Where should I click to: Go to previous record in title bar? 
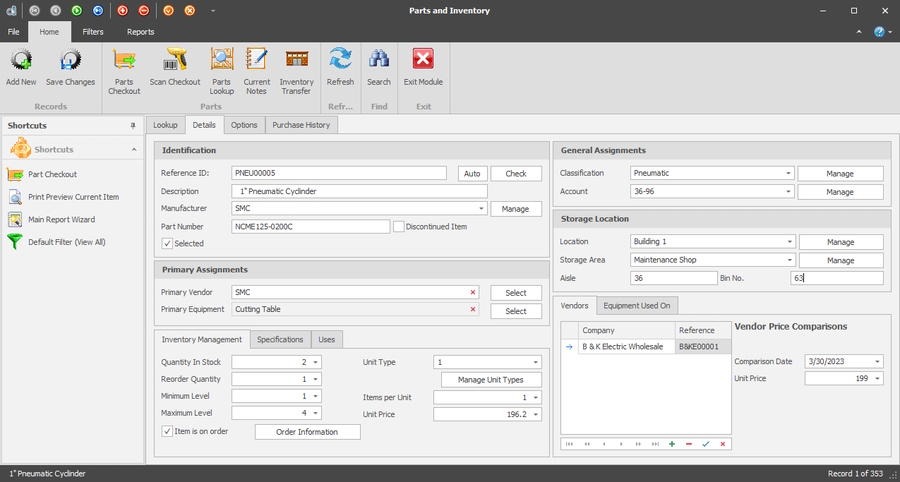point(55,10)
